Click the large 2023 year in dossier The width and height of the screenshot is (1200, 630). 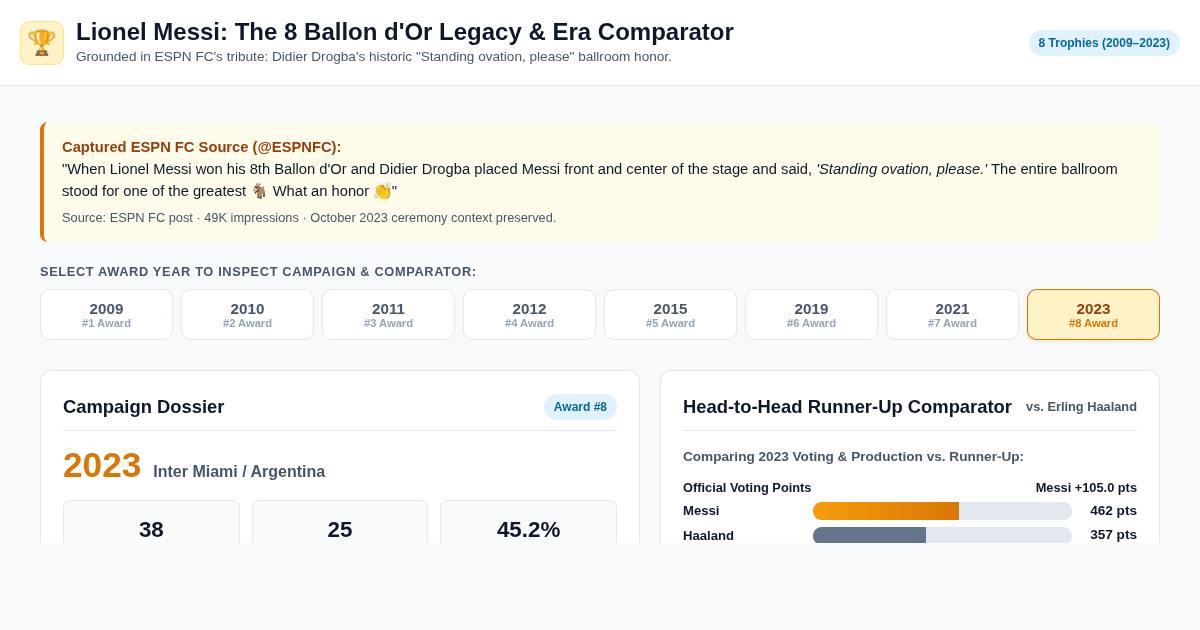[102, 465]
